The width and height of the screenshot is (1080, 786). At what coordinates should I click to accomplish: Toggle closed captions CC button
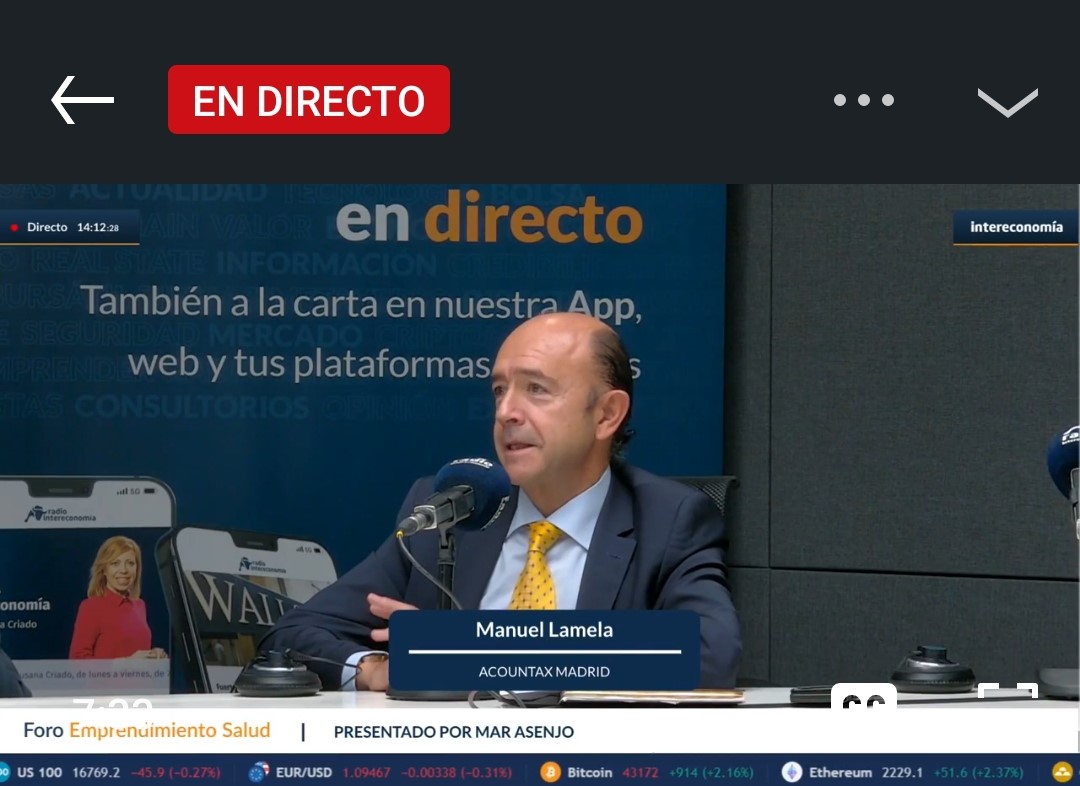pos(863,696)
